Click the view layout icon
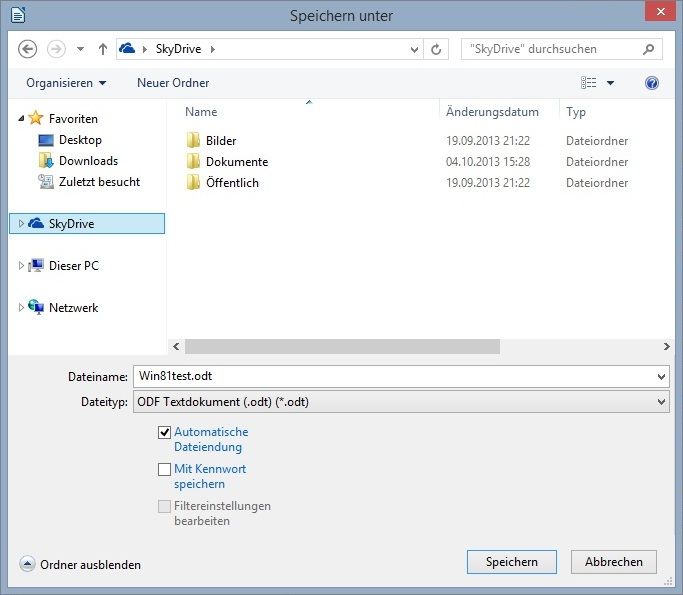The height and width of the screenshot is (595, 683). 589,83
